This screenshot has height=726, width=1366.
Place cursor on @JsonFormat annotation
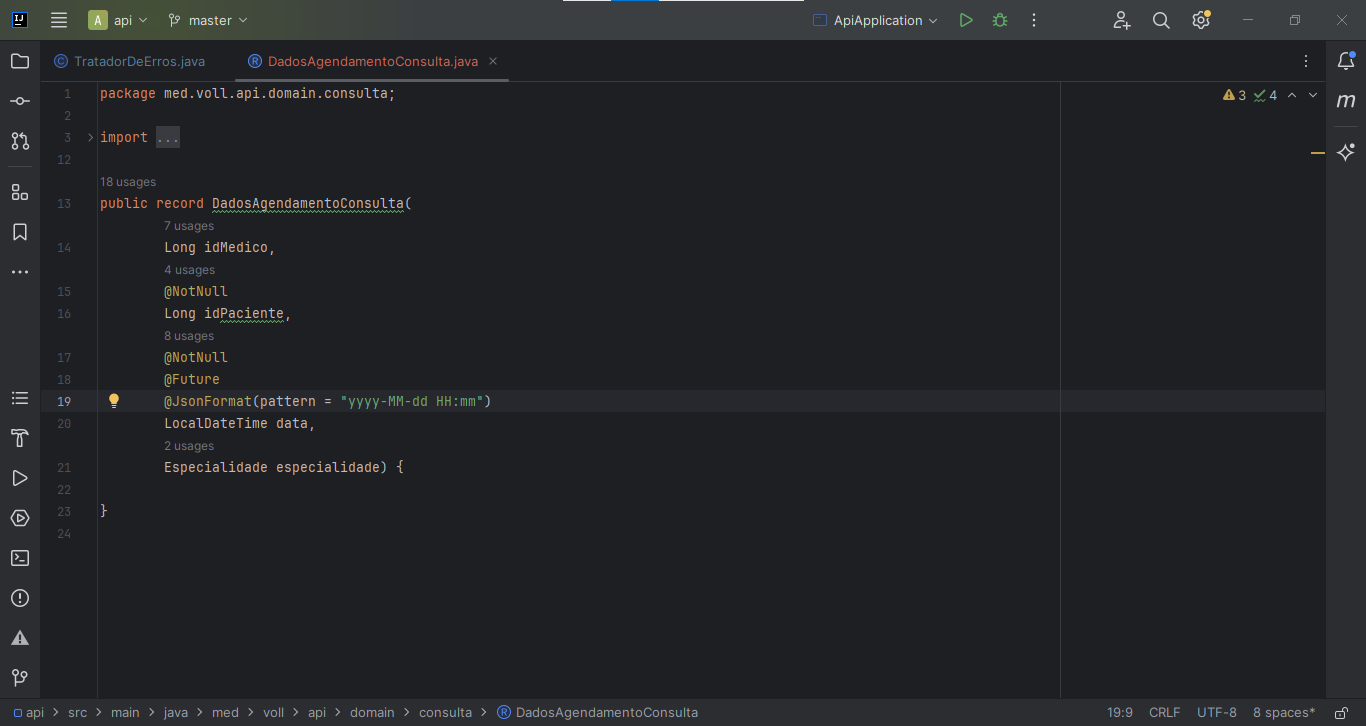tap(208, 401)
